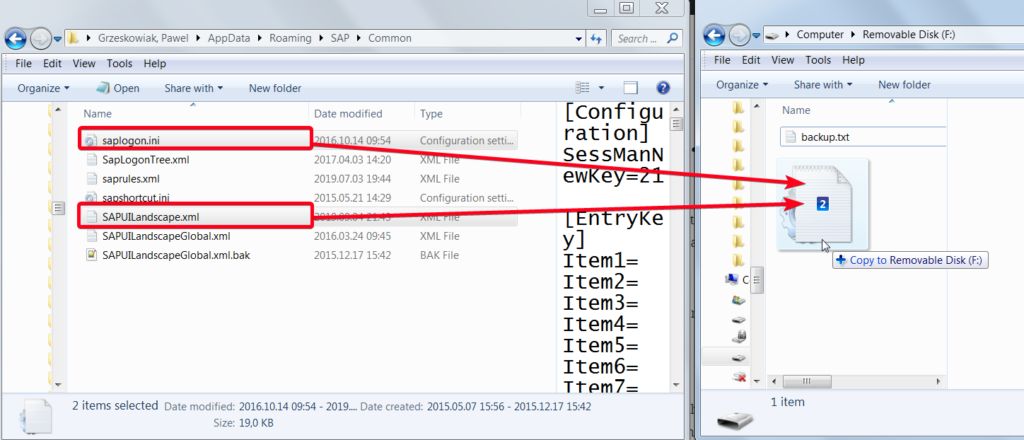
Task: Click preview pane scrollbar up arrow
Action: 676,110
